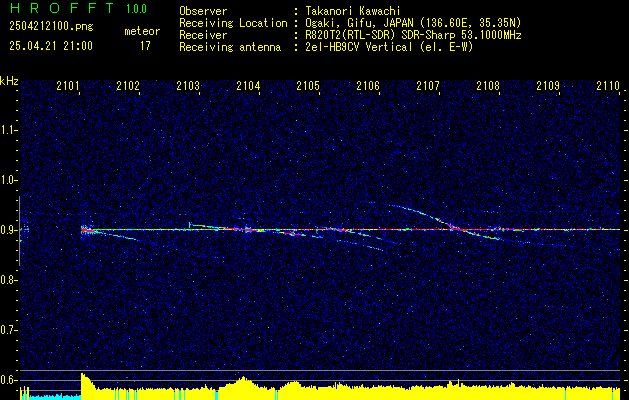Click the 2106 time axis marker
Viewport: 629px width, 400px height.
pos(368,86)
